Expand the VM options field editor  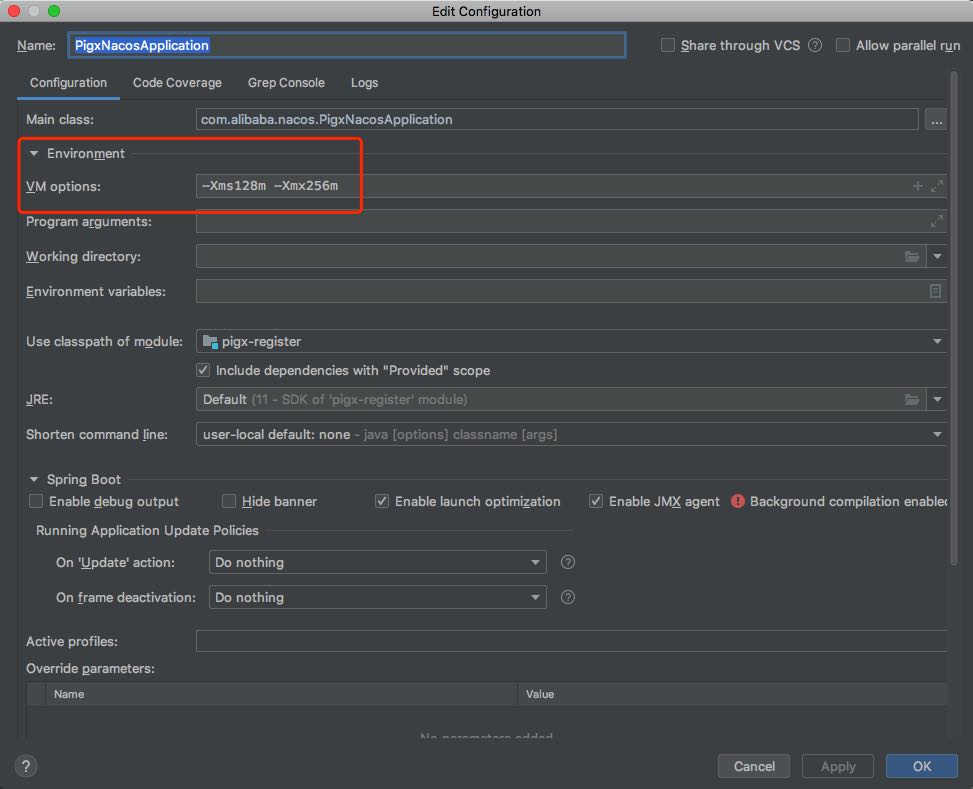click(937, 186)
